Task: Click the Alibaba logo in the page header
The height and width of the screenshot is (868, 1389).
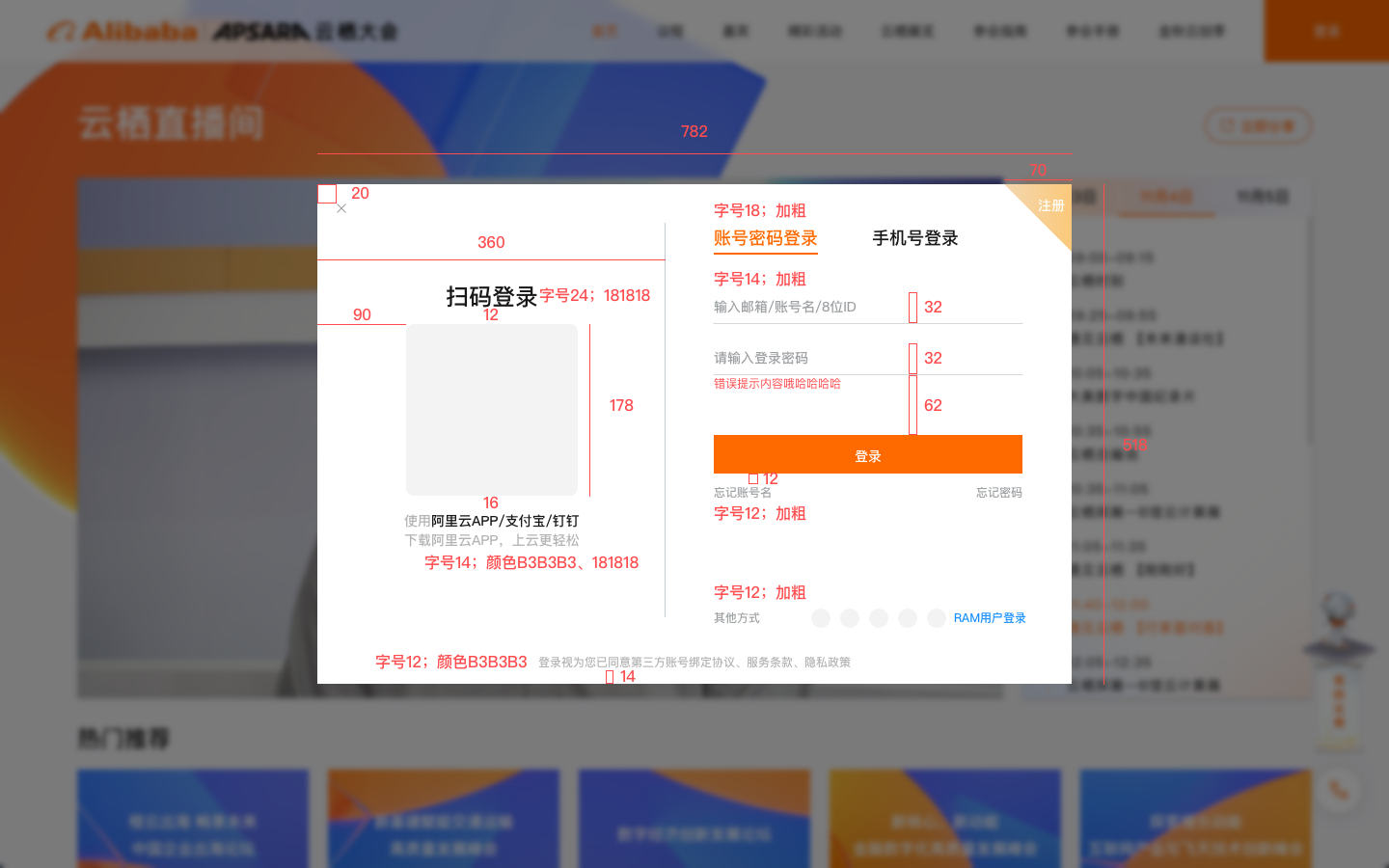Action: [123, 32]
